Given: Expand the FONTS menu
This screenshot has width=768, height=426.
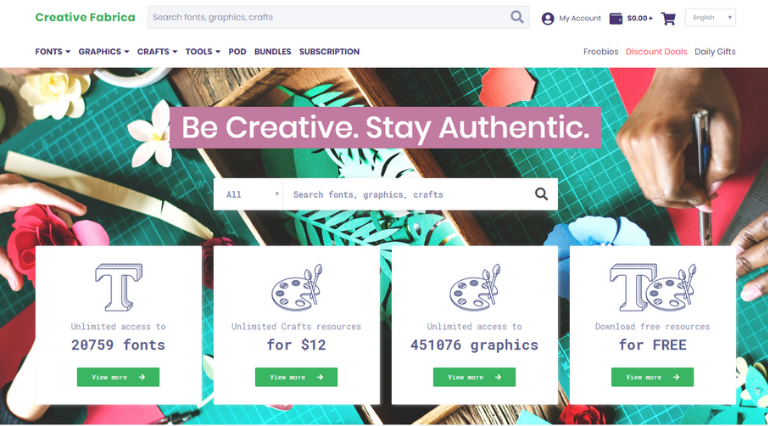Looking at the screenshot, I should (52, 51).
